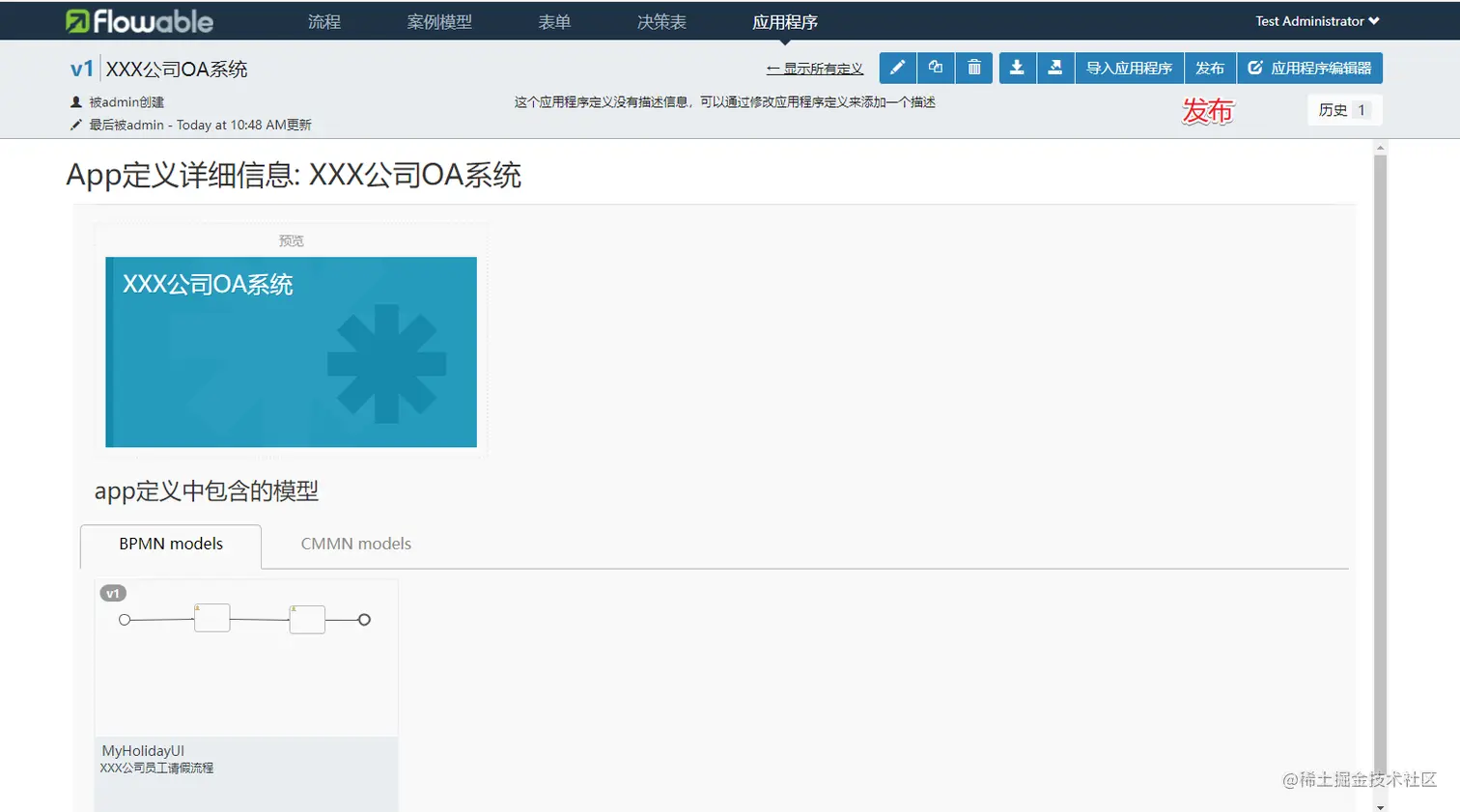Delete the app definition via trash icon
This screenshot has height=812, width=1460.
tap(973, 68)
